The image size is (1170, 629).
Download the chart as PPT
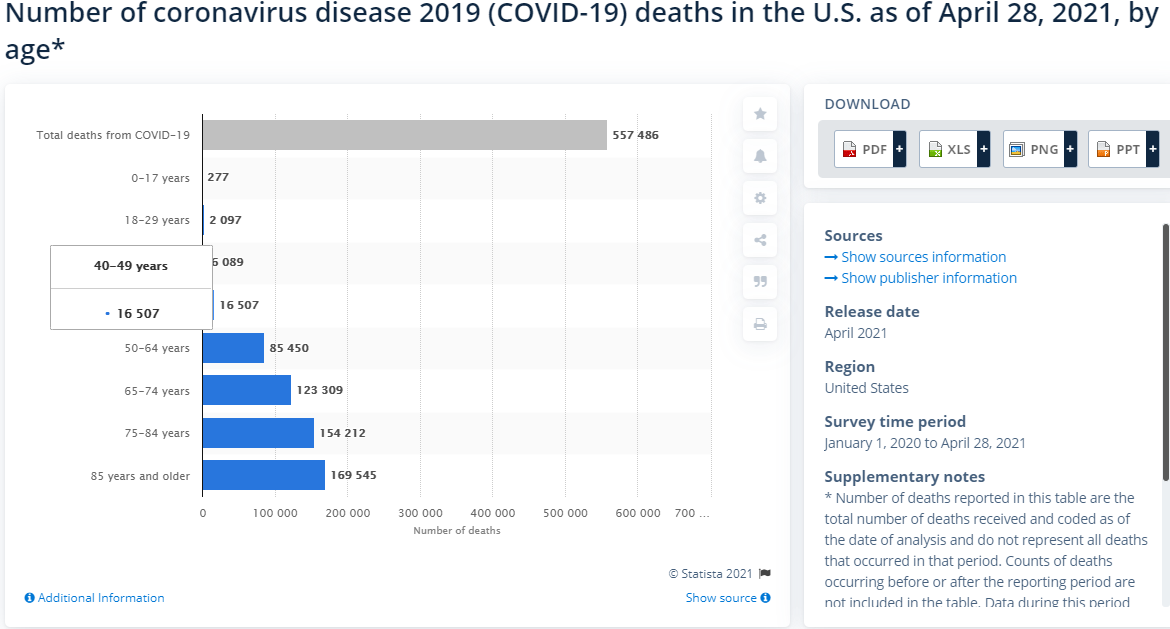coord(1124,149)
